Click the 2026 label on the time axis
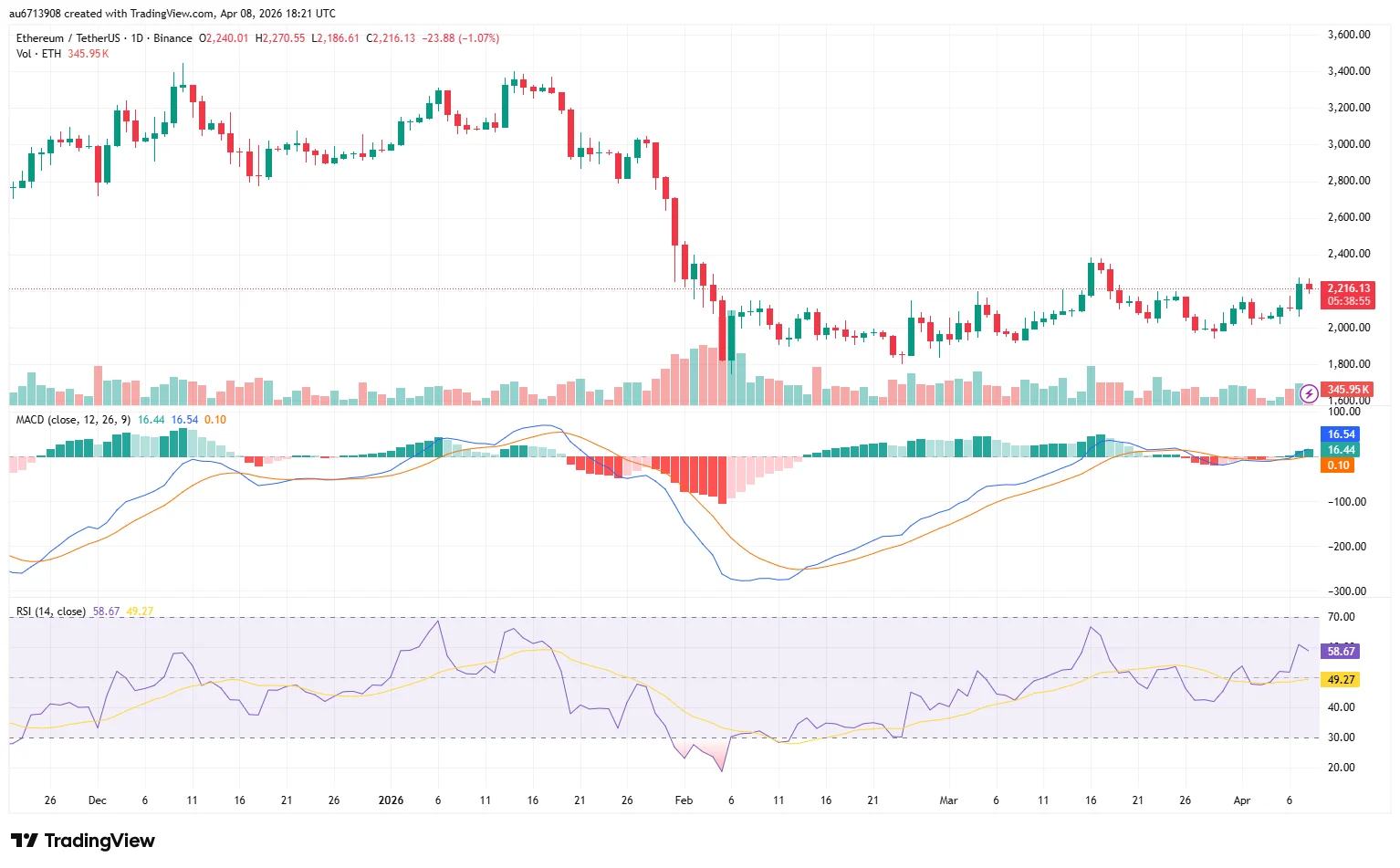 click(x=392, y=800)
